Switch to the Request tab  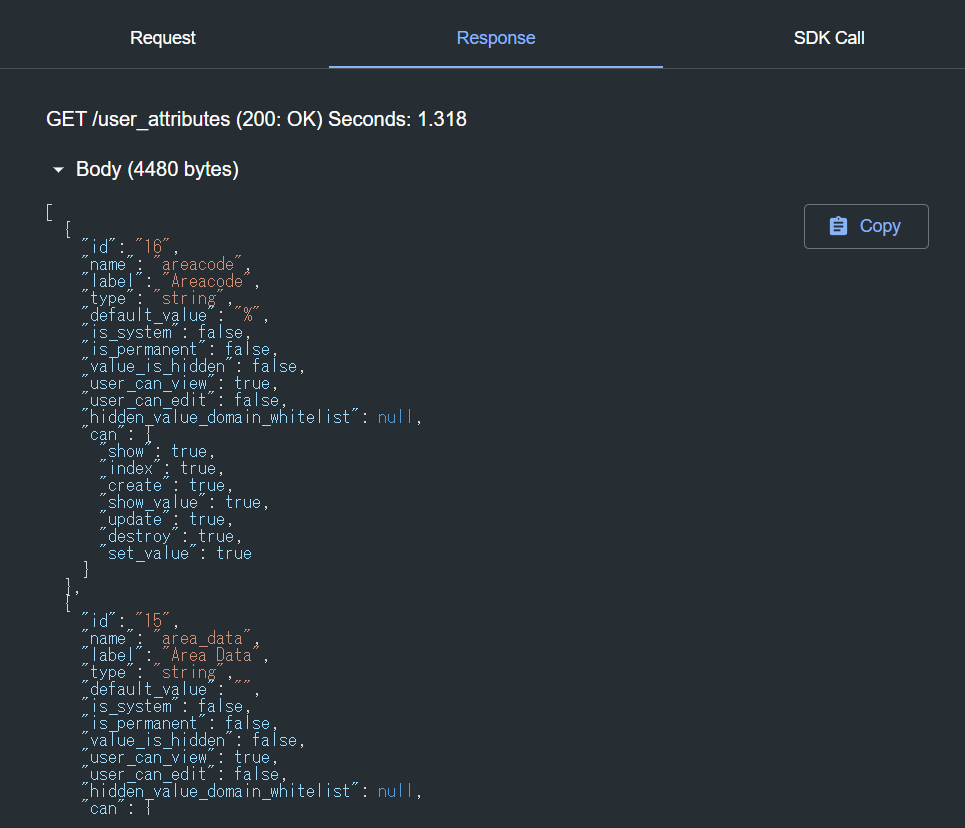[163, 38]
